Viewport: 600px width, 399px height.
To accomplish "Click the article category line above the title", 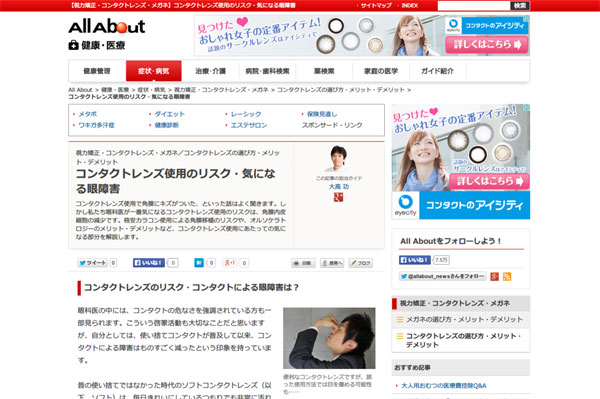I will pyautogui.click(x=178, y=157).
